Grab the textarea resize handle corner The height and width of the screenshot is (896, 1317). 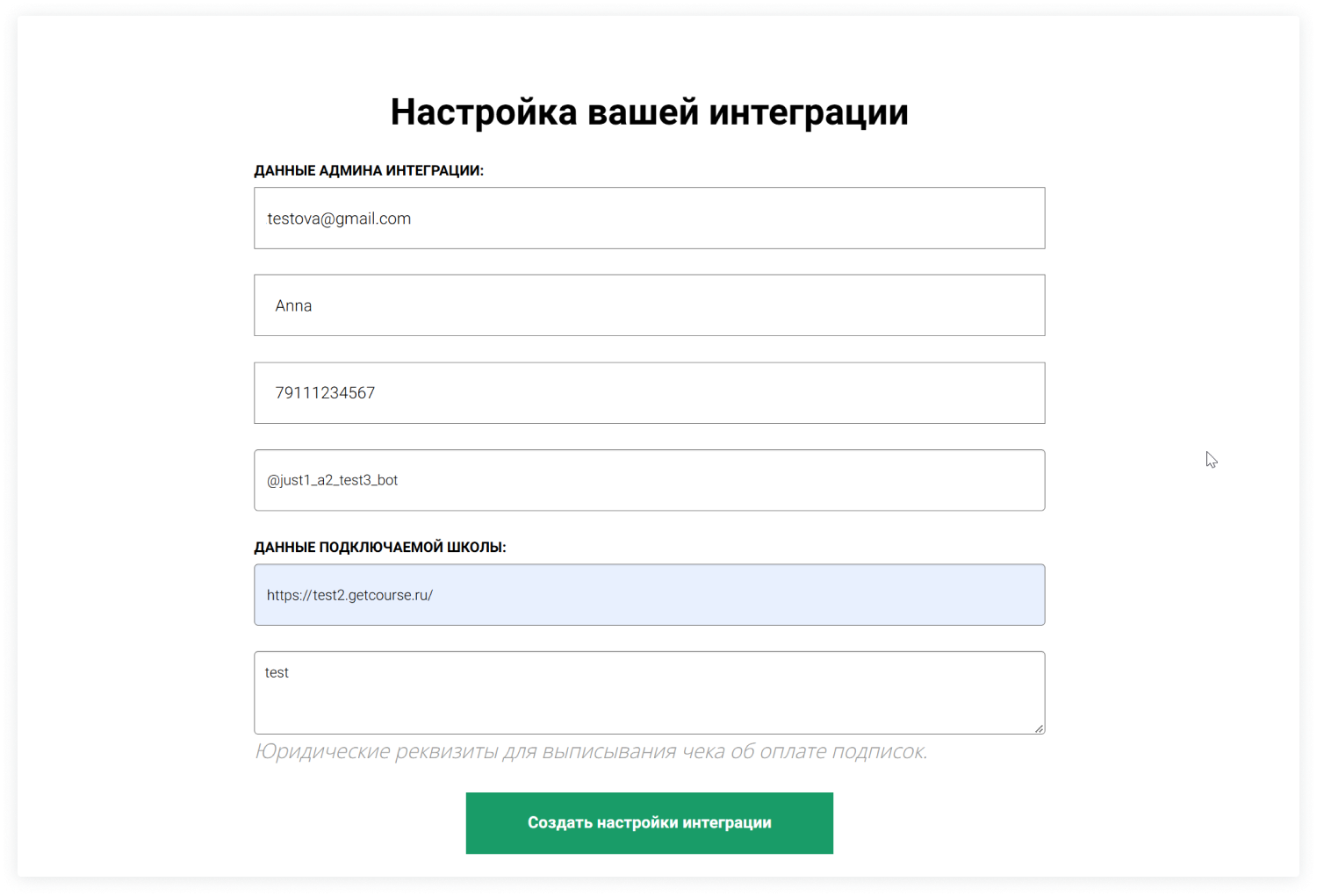(x=1039, y=728)
